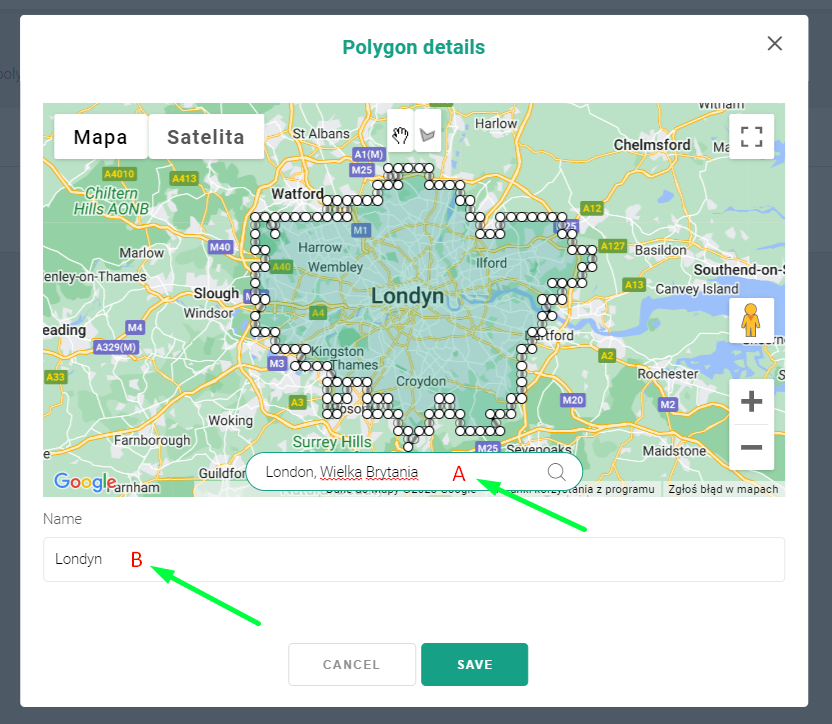Toggle fullscreen map view
This screenshot has width=832, height=724.
coord(751,137)
